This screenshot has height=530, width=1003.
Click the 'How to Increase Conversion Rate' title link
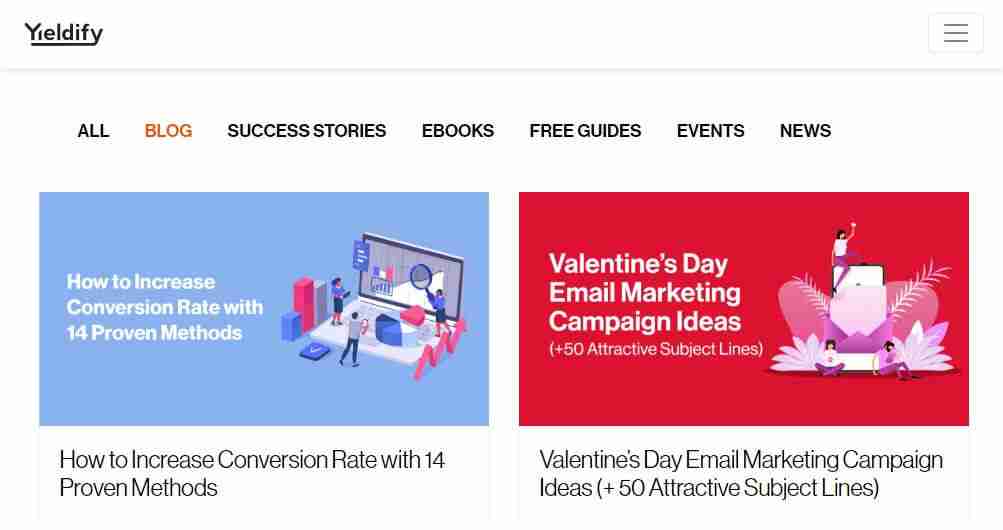click(252, 473)
